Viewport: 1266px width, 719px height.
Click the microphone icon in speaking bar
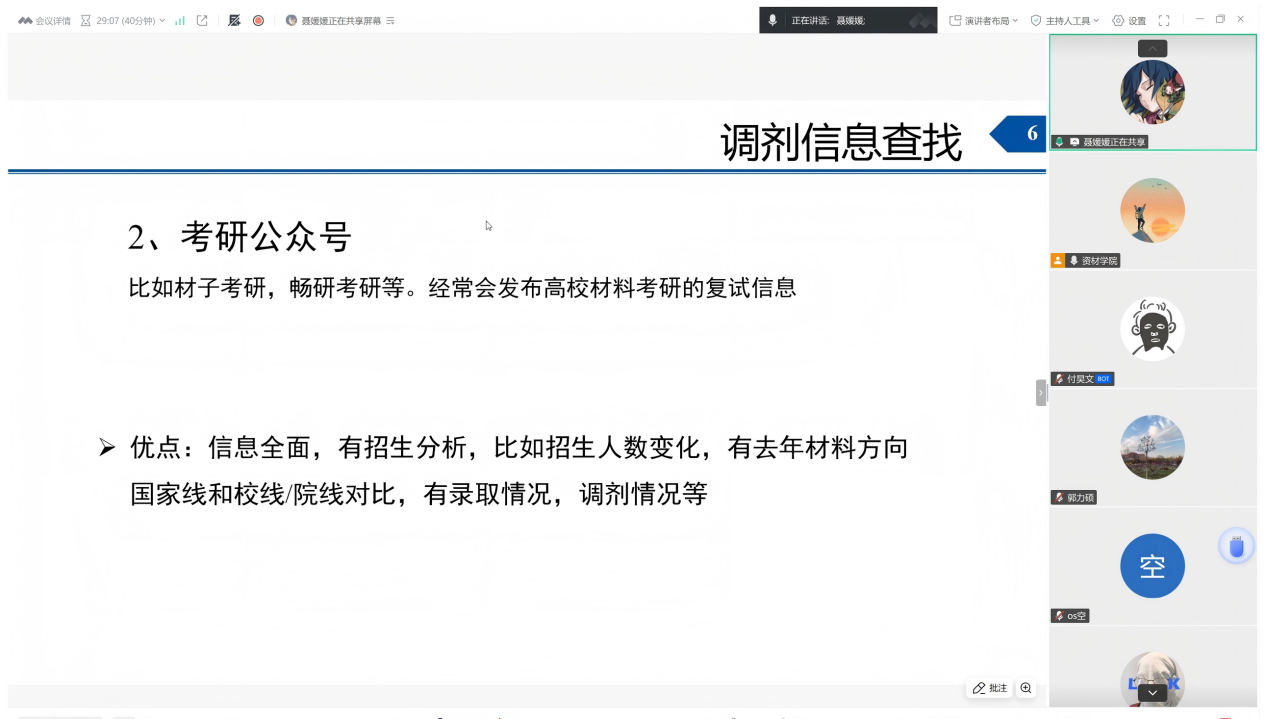pos(772,20)
